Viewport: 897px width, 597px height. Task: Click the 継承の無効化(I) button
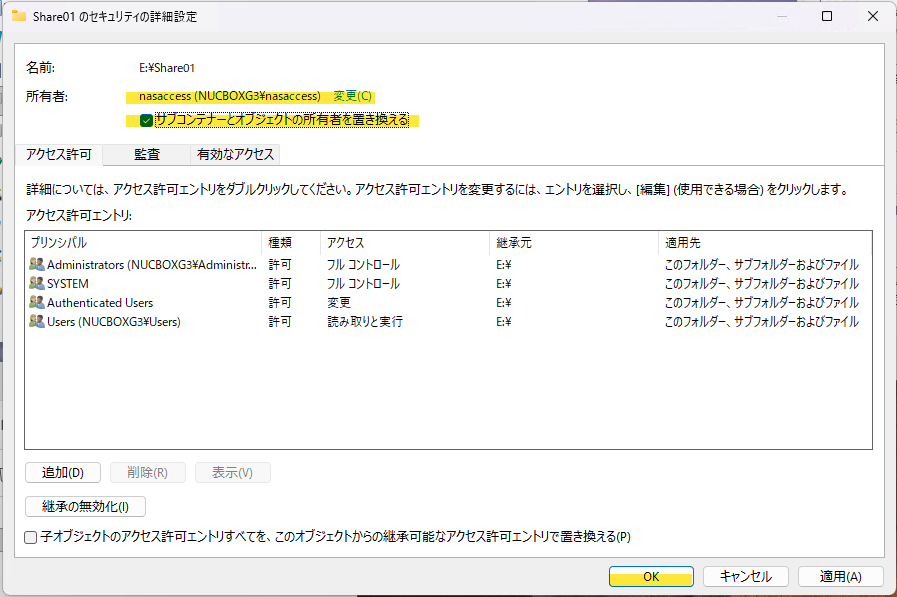(x=85, y=507)
